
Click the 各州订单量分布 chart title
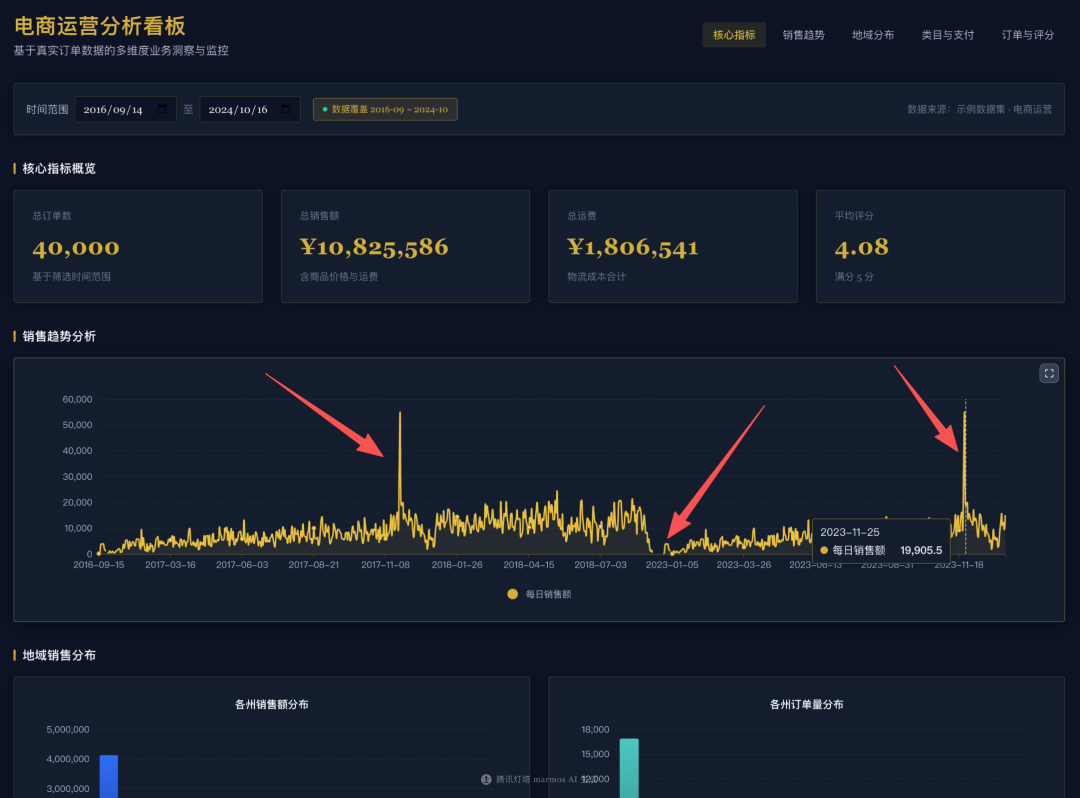[x=806, y=704]
